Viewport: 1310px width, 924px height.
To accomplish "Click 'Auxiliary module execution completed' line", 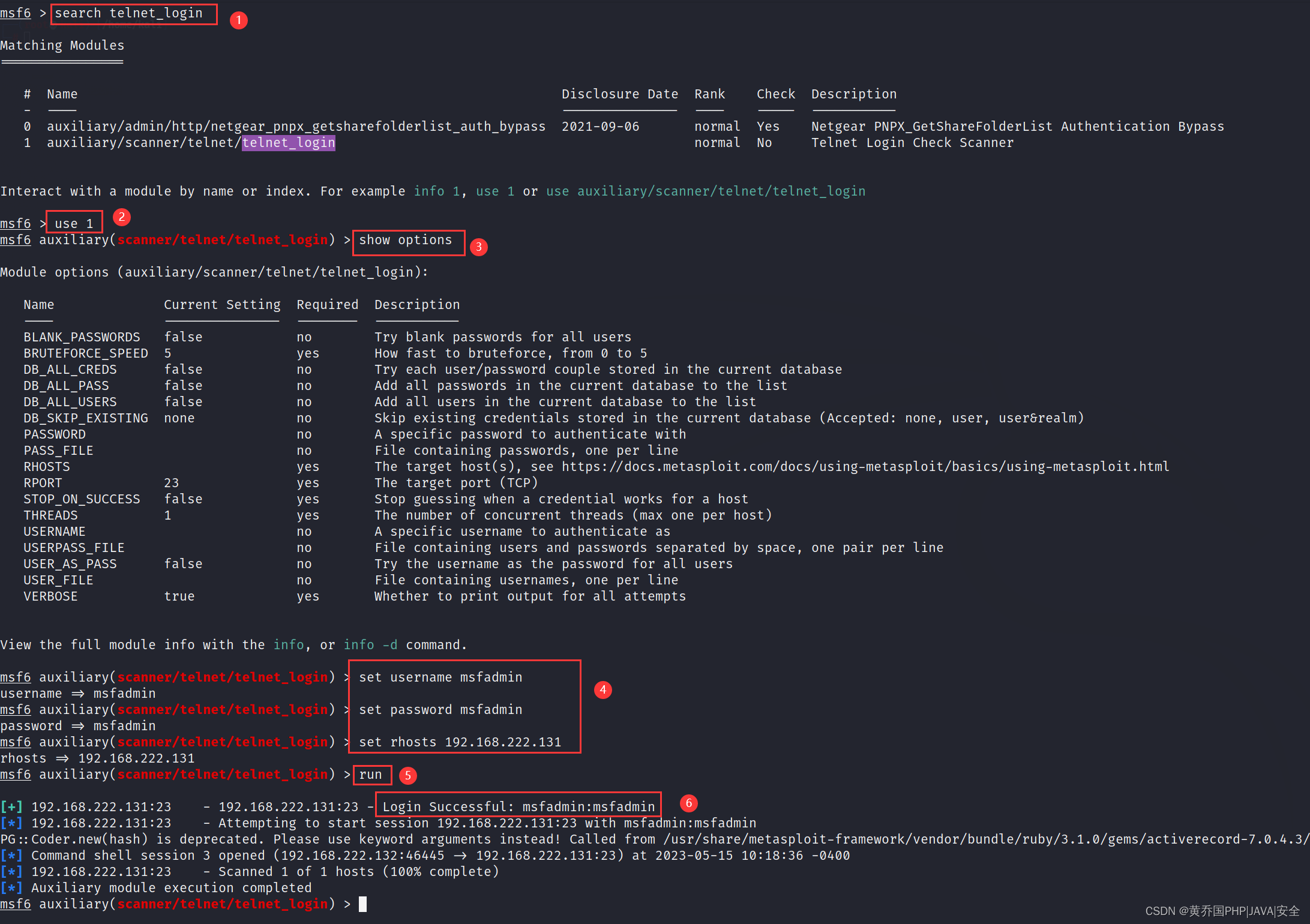I will coord(156,888).
